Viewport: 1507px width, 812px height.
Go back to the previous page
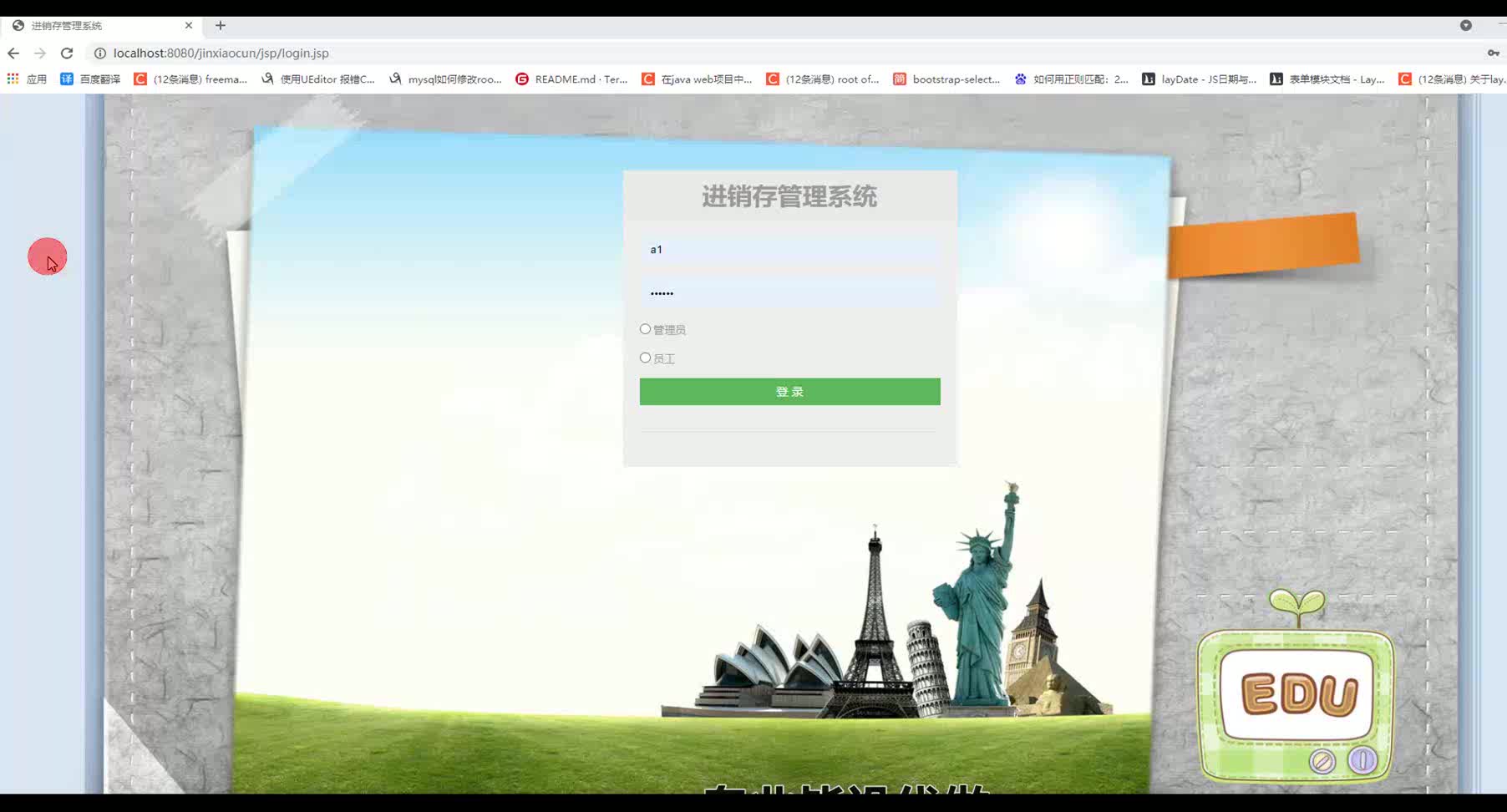(x=13, y=53)
